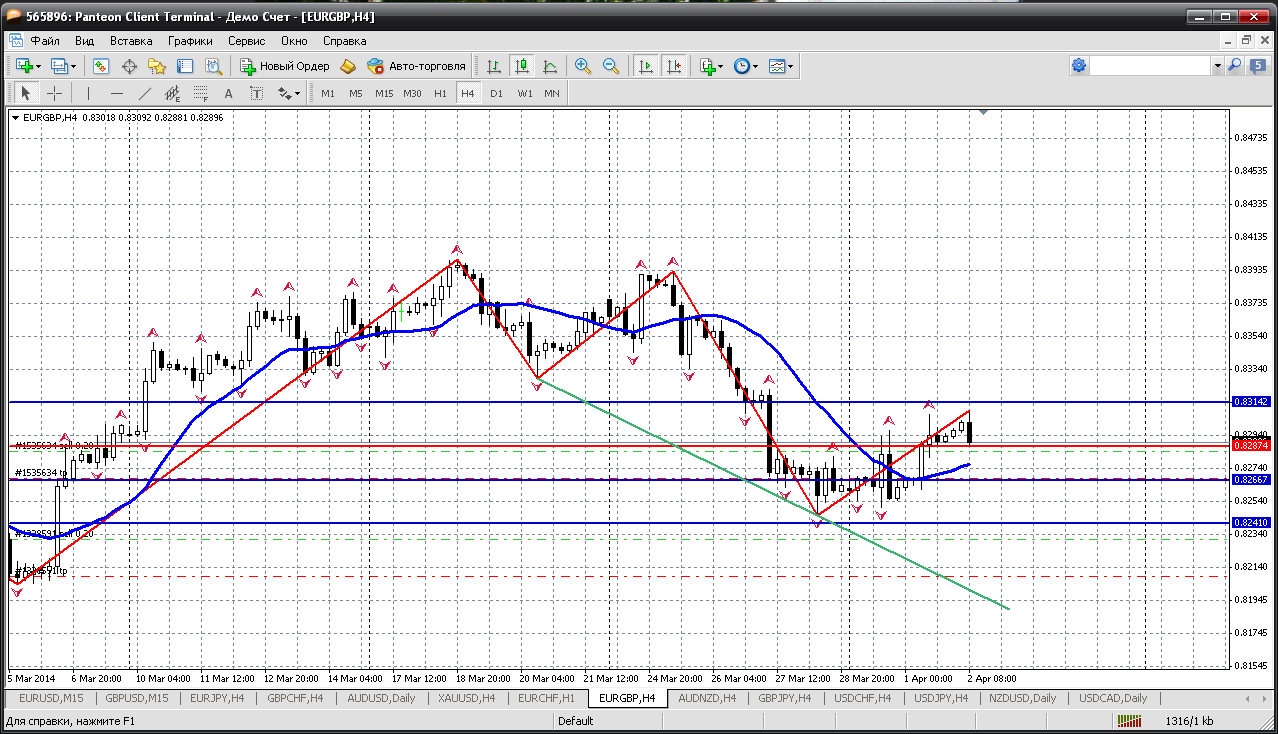Click the 0.83142 price level label
This screenshot has height=734, width=1278.
point(1252,402)
